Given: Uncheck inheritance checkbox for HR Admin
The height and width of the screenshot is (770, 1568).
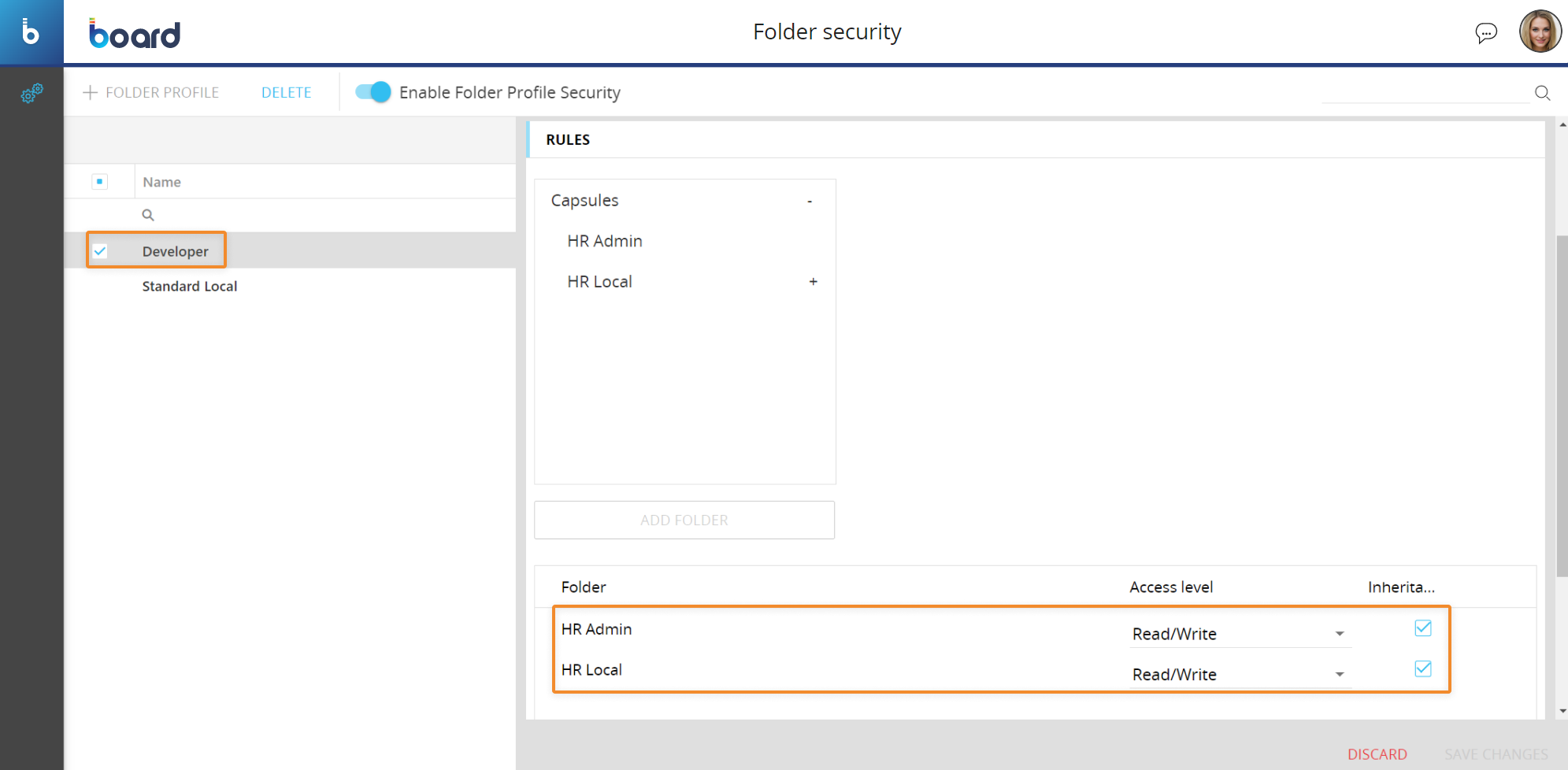Looking at the screenshot, I should pyautogui.click(x=1422, y=628).
